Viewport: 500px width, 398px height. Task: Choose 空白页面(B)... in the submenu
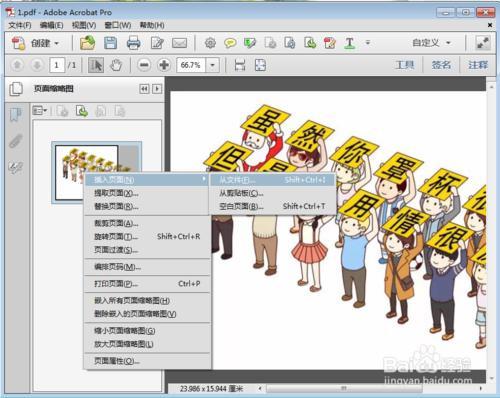tap(272, 206)
